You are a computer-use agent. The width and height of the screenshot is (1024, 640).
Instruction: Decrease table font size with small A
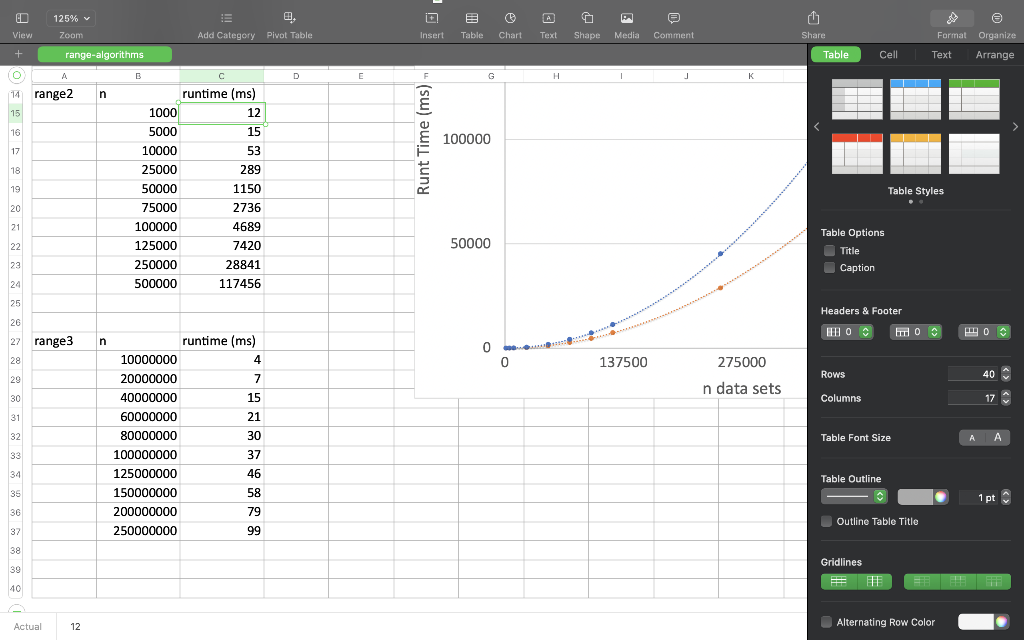pyautogui.click(x=972, y=438)
